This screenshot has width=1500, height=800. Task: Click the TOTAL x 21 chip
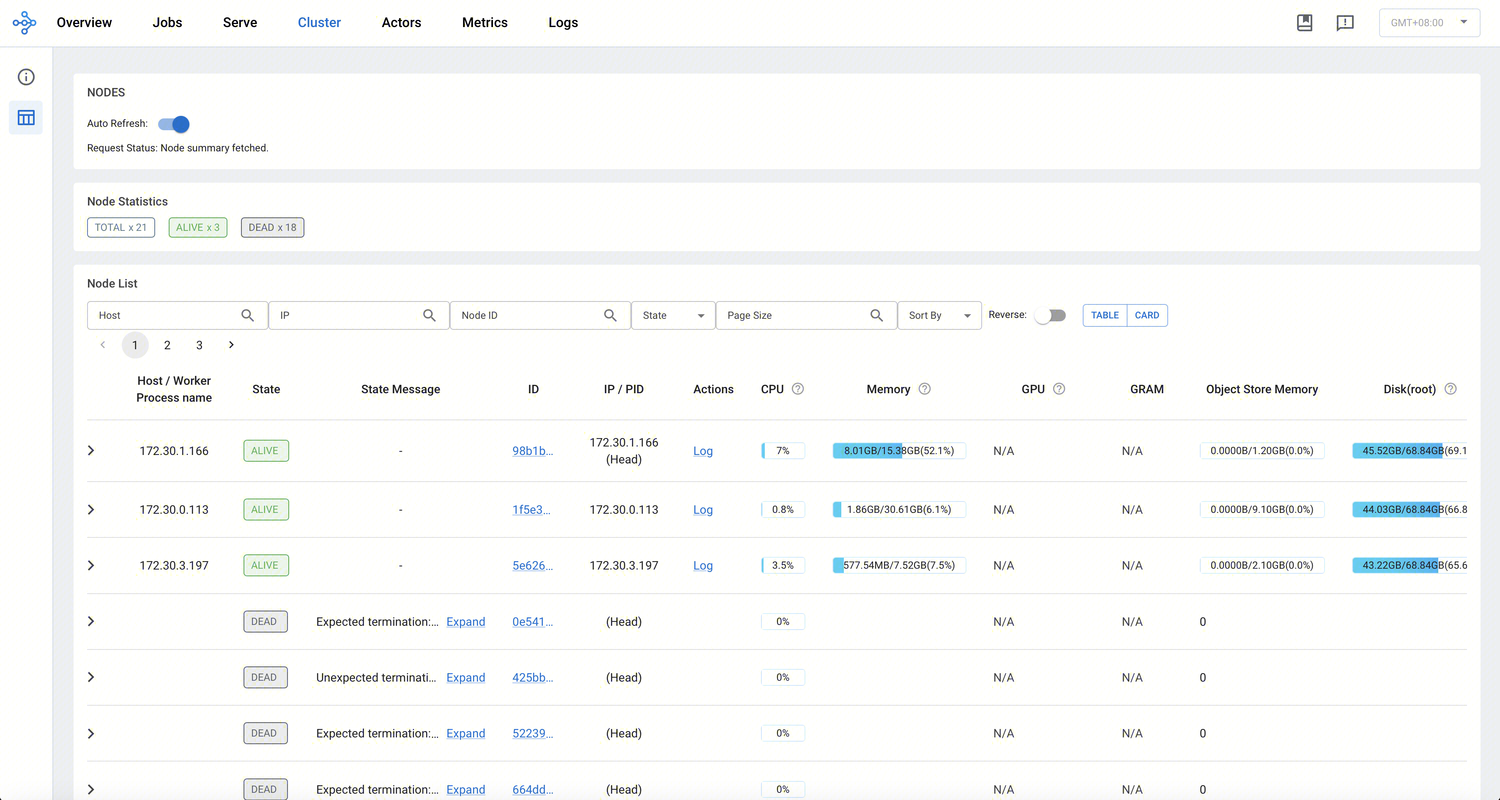pyautogui.click(x=121, y=227)
